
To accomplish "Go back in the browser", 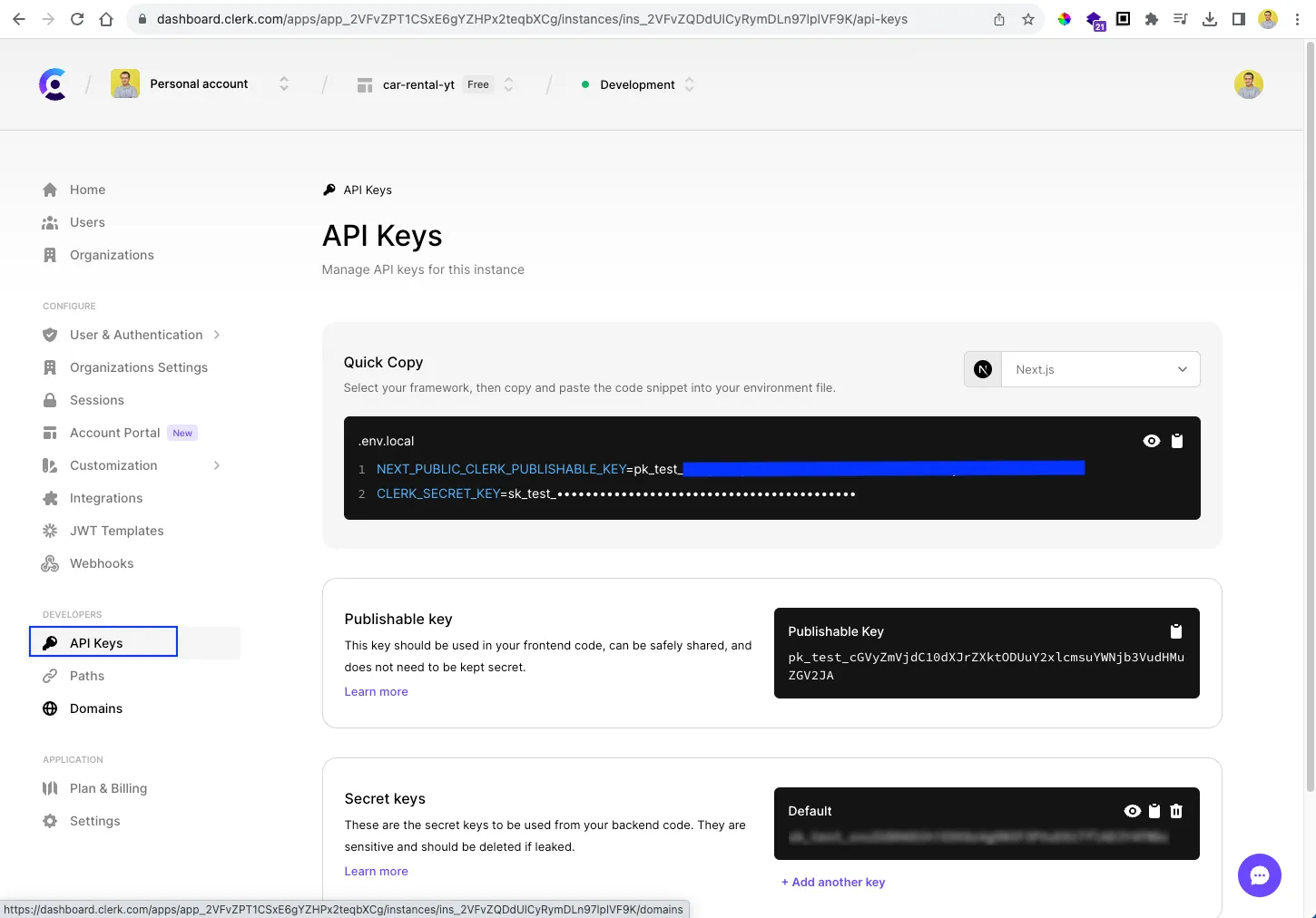I will 19,19.
